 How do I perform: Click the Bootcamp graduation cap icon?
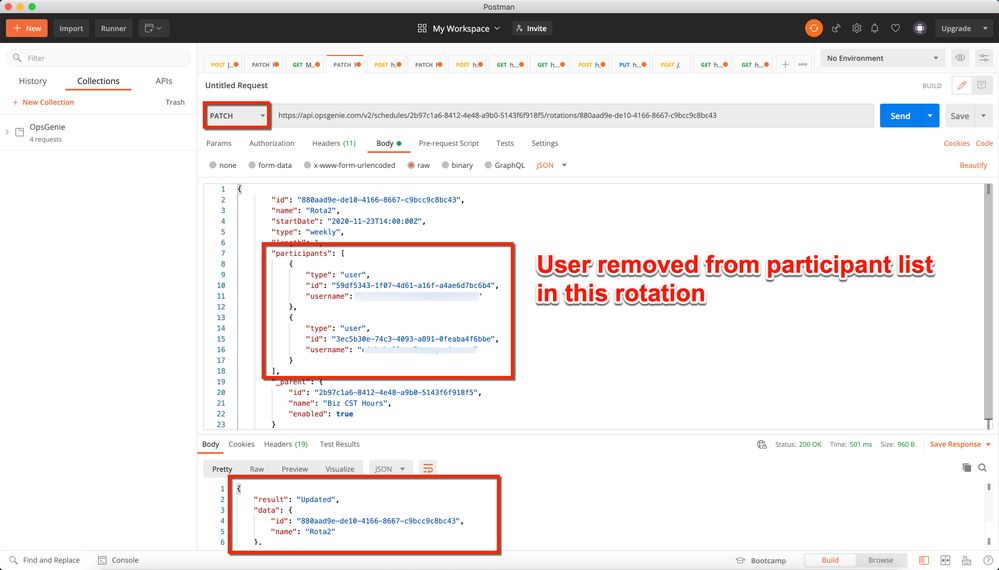tap(740, 560)
